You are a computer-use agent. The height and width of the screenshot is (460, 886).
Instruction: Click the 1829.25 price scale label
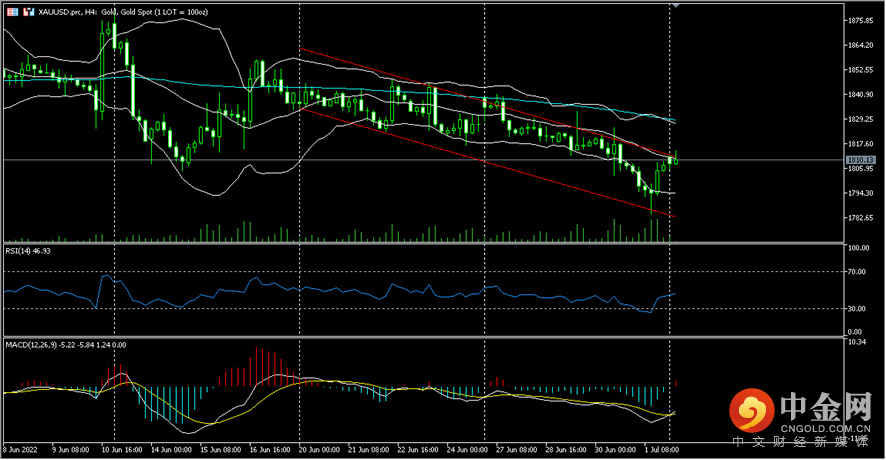click(x=861, y=120)
